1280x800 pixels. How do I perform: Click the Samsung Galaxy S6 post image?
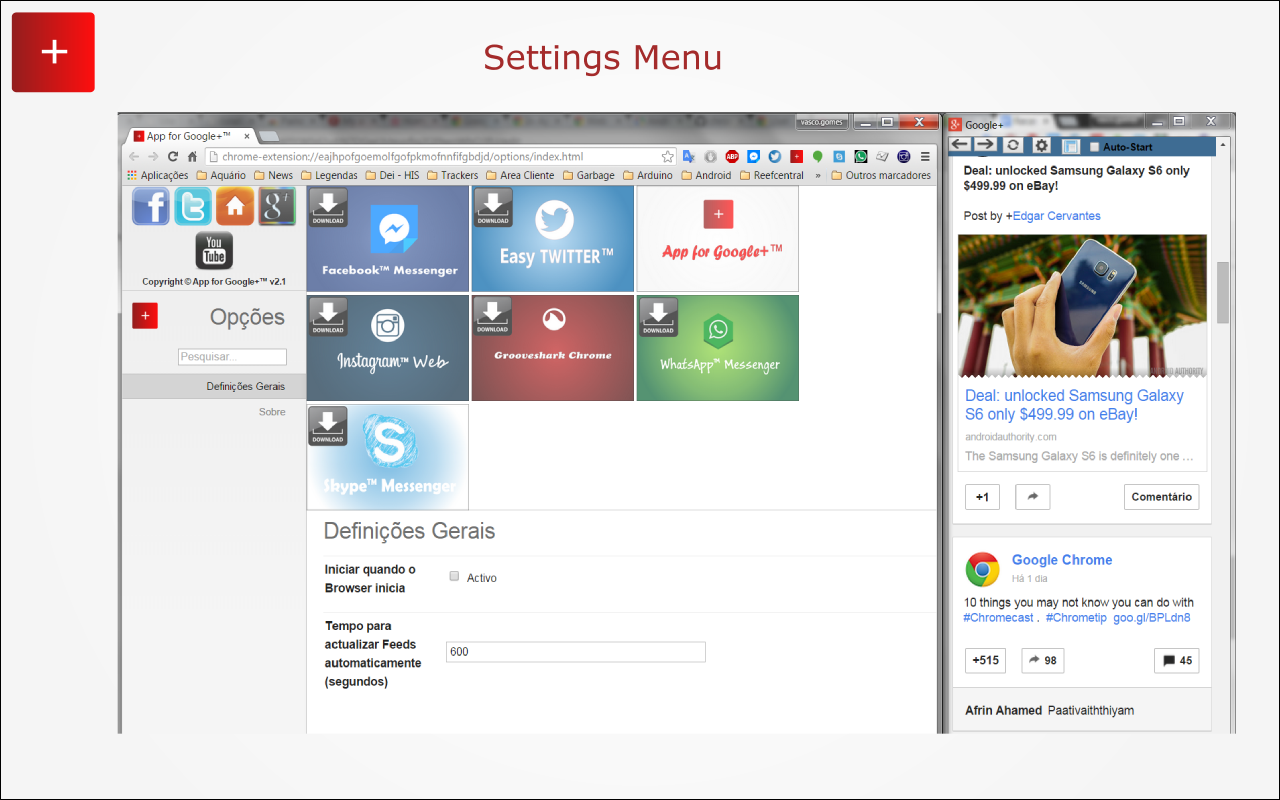click(x=1082, y=305)
